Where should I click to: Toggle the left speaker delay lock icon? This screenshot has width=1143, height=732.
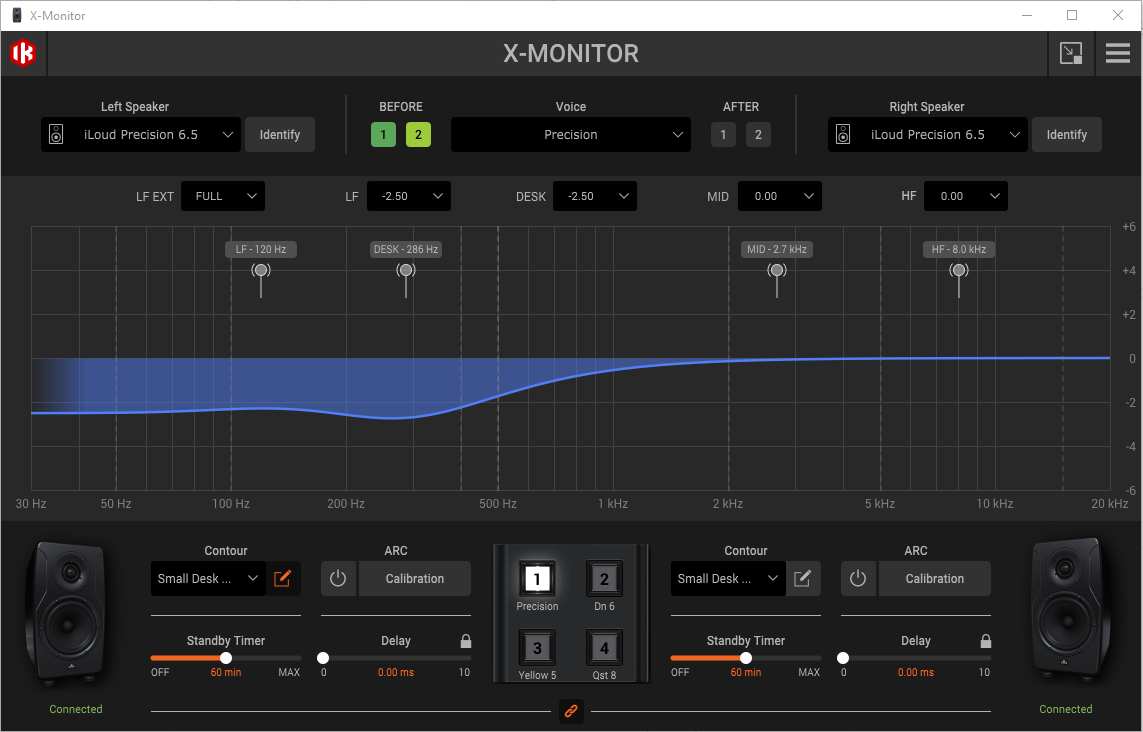click(466, 641)
